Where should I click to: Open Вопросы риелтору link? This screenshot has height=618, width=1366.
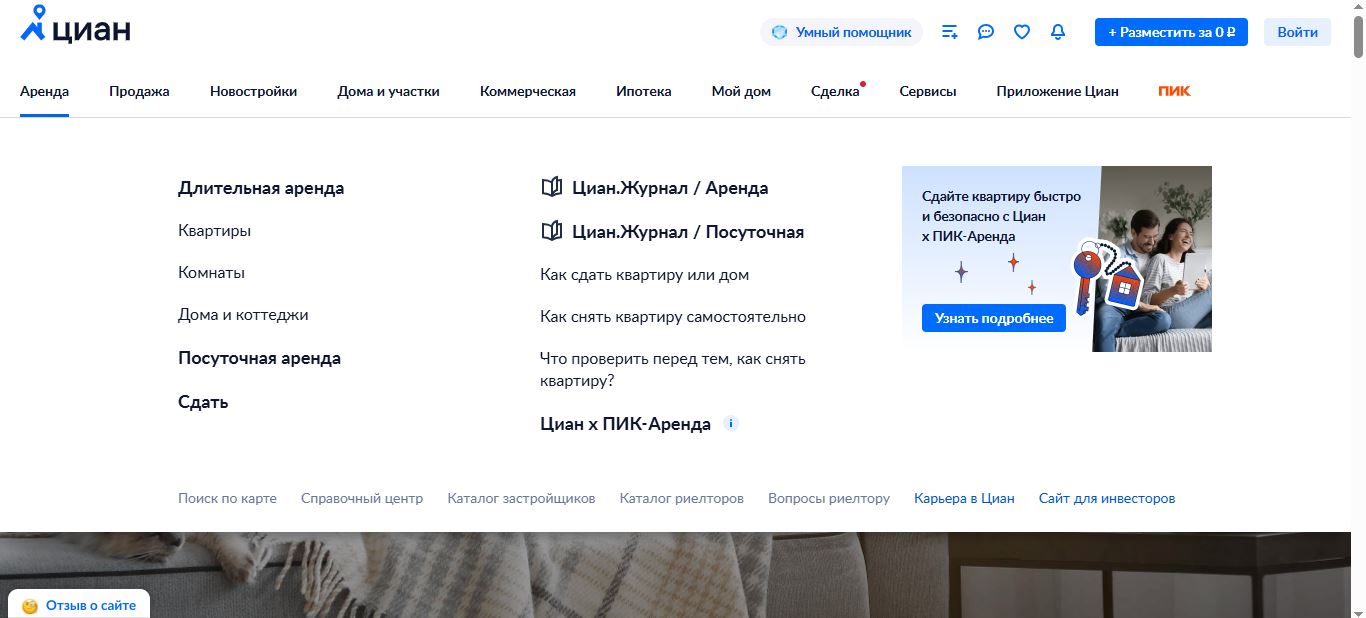(x=829, y=498)
